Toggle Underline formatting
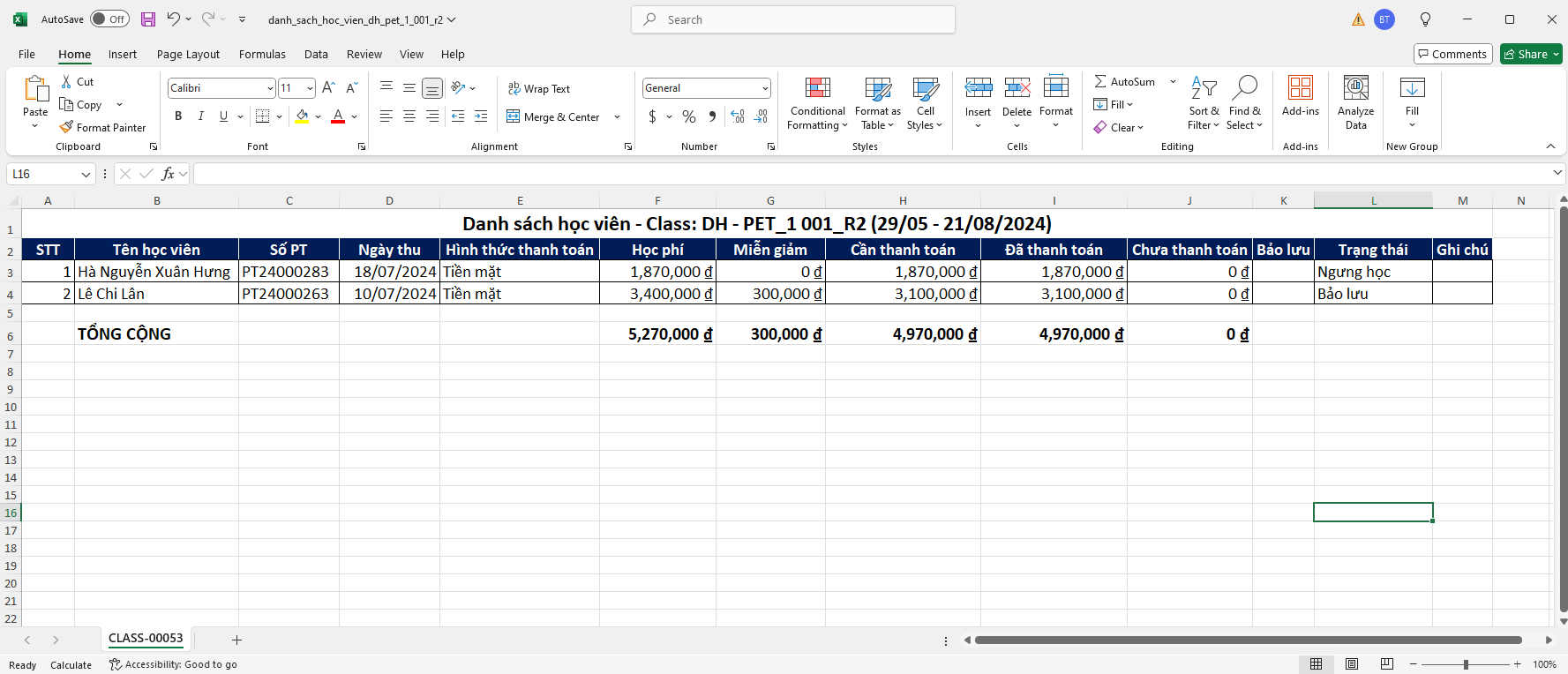This screenshot has height=674, width=1568. 223,116
